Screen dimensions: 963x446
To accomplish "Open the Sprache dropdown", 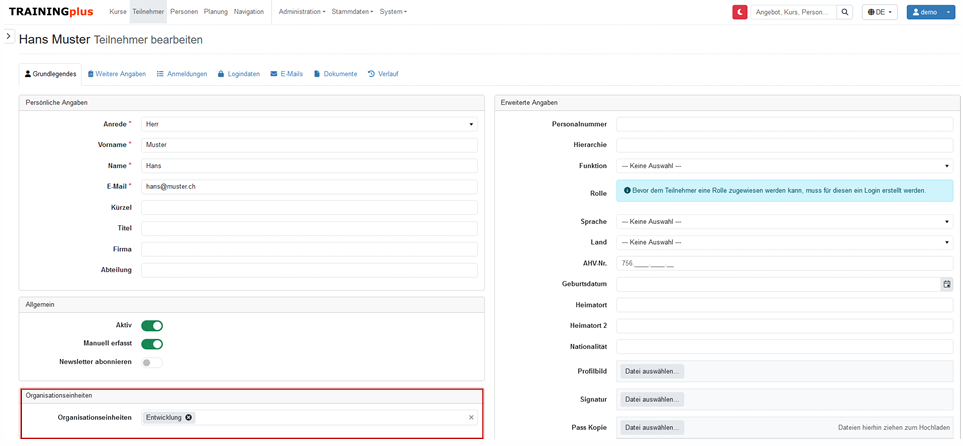I will point(785,222).
